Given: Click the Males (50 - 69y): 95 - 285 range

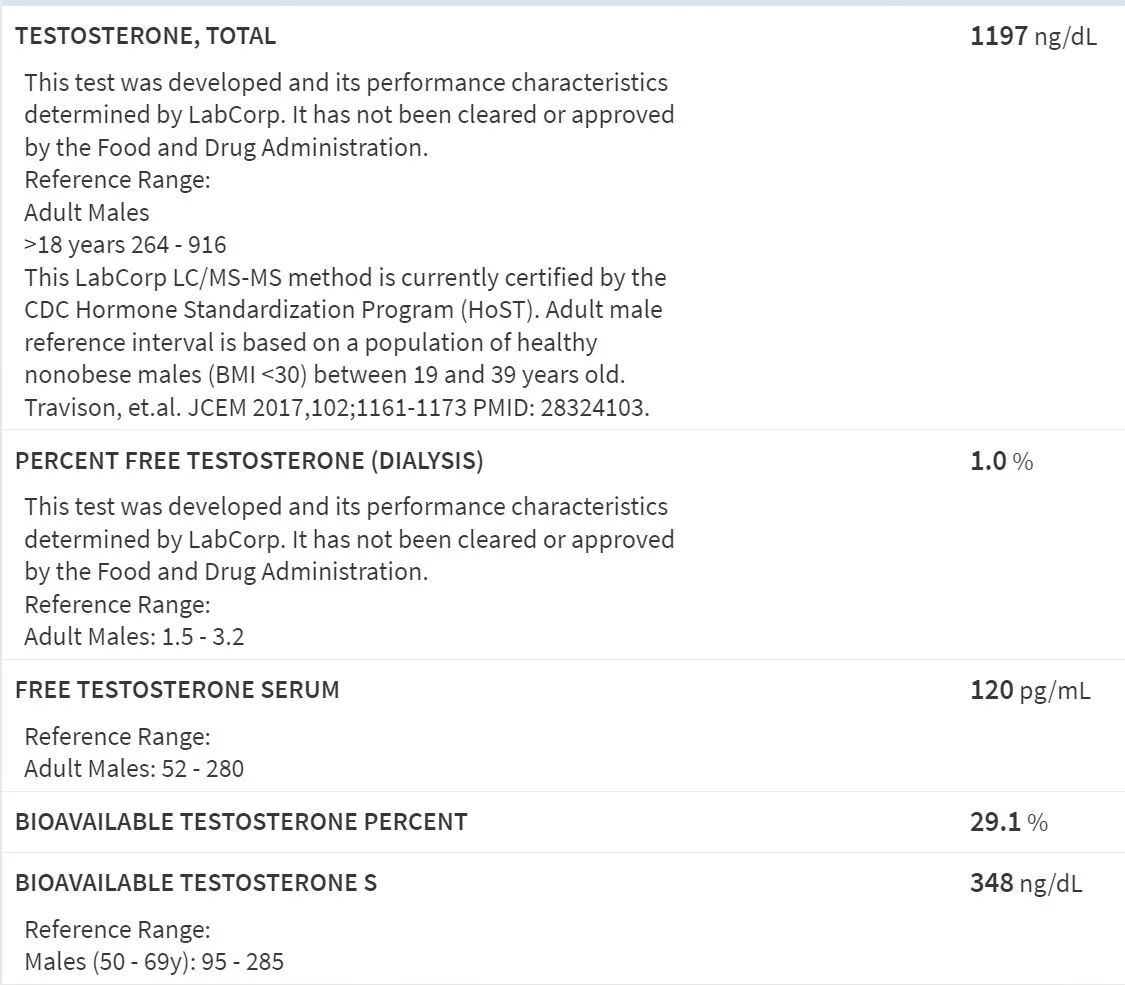Looking at the screenshot, I should coord(154,961).
